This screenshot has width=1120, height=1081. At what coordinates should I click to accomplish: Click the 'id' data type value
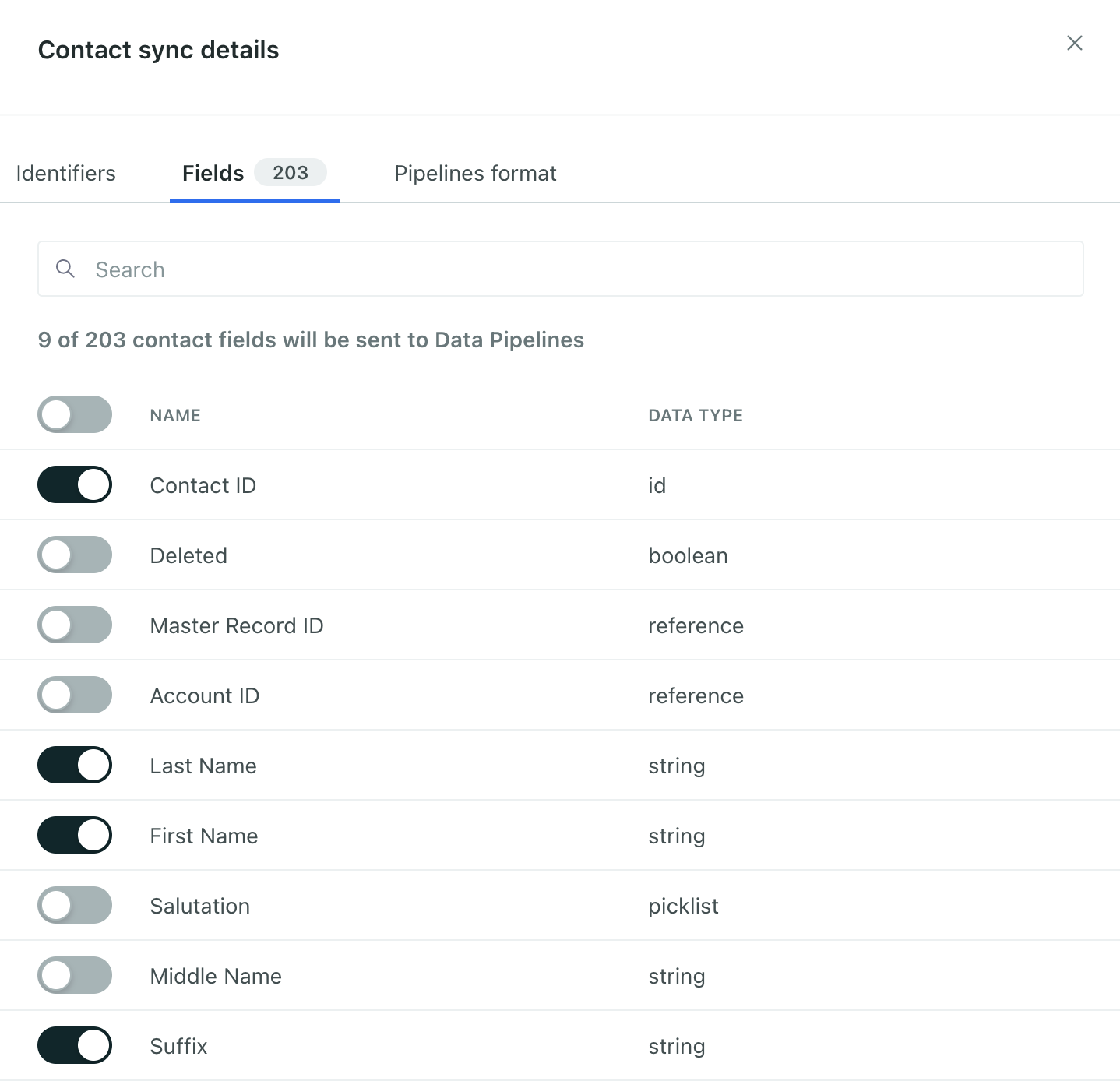pos(657,485)
